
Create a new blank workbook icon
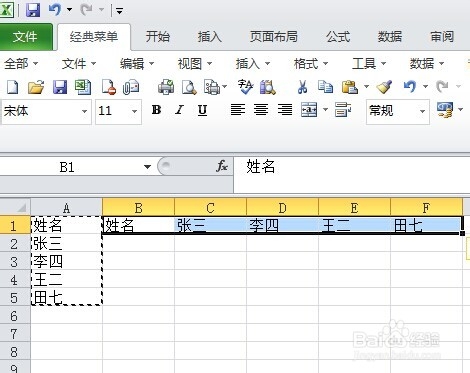(13, 87)
